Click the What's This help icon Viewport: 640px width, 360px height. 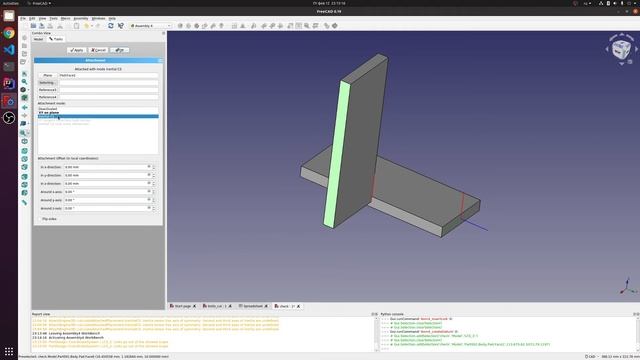pos(120,26)
